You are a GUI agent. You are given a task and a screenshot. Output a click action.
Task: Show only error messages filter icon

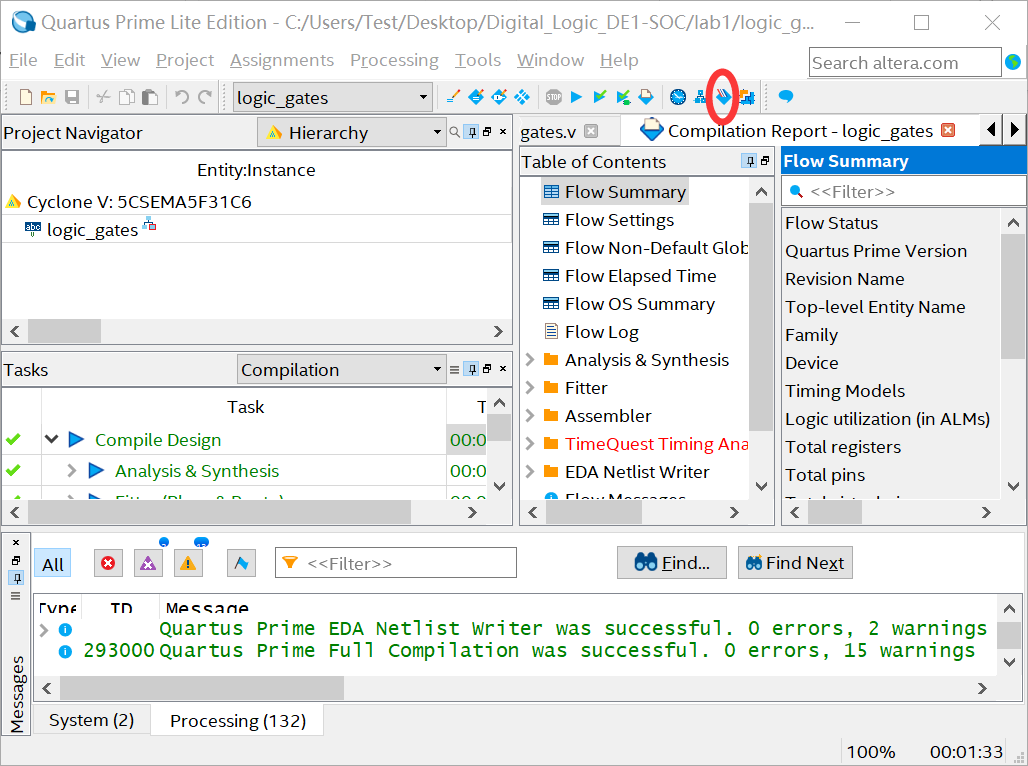point(108,563)
